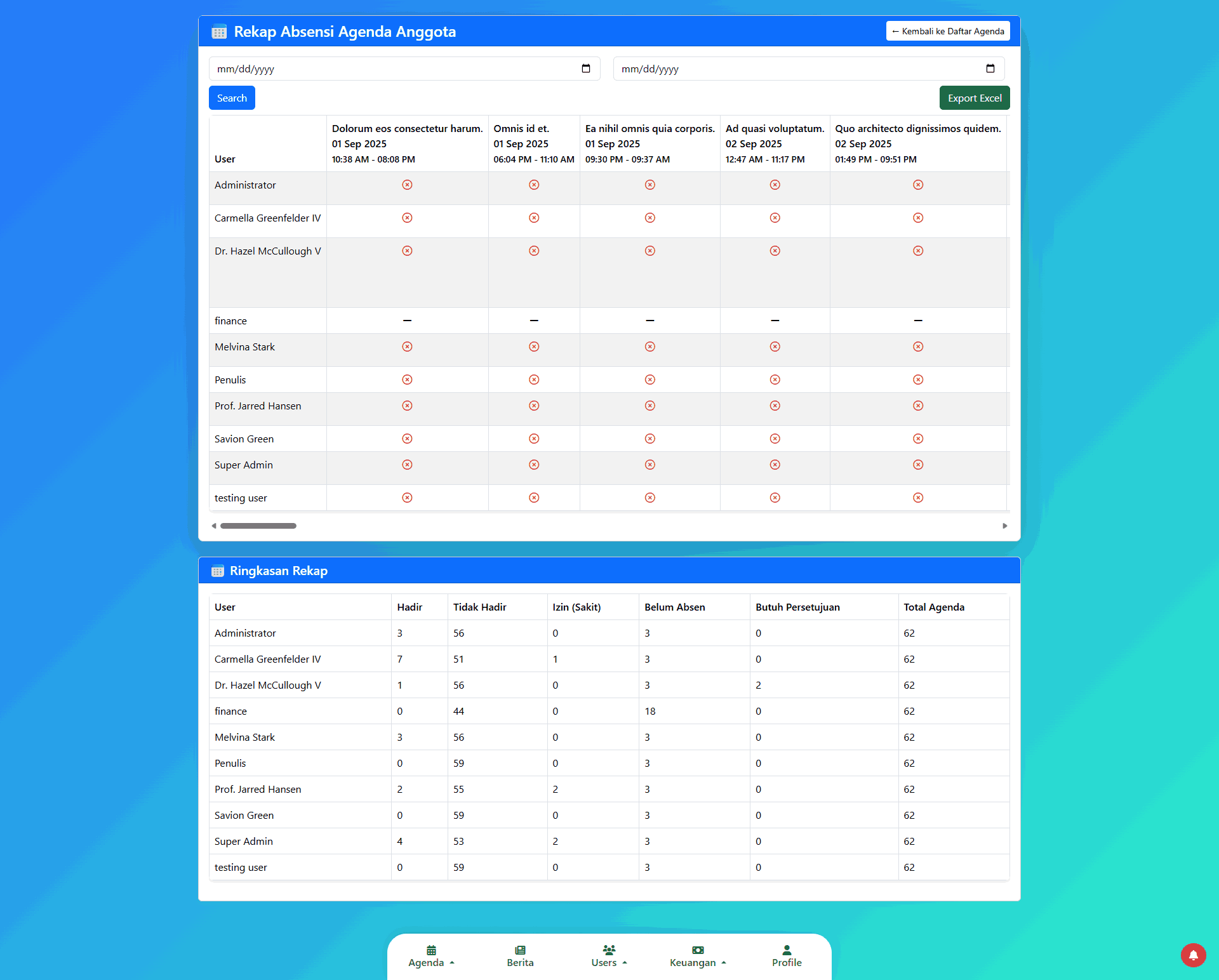Go to the Profile tab
This screenshot has height=980, width=1219.
point(787,955)
